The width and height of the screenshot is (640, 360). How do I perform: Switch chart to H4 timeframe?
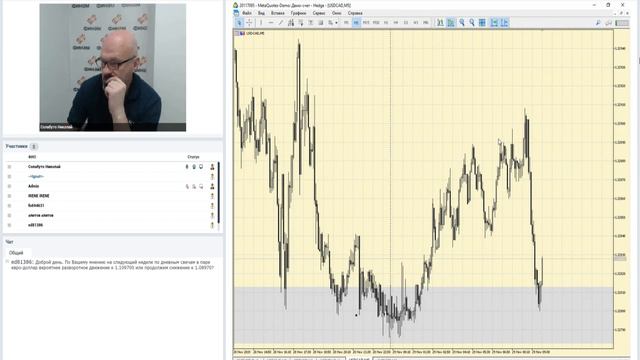coord(396,23)
